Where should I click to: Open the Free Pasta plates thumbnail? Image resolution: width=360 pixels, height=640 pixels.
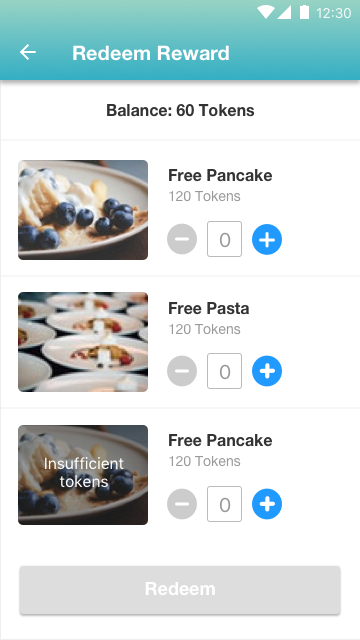point(83,342)
